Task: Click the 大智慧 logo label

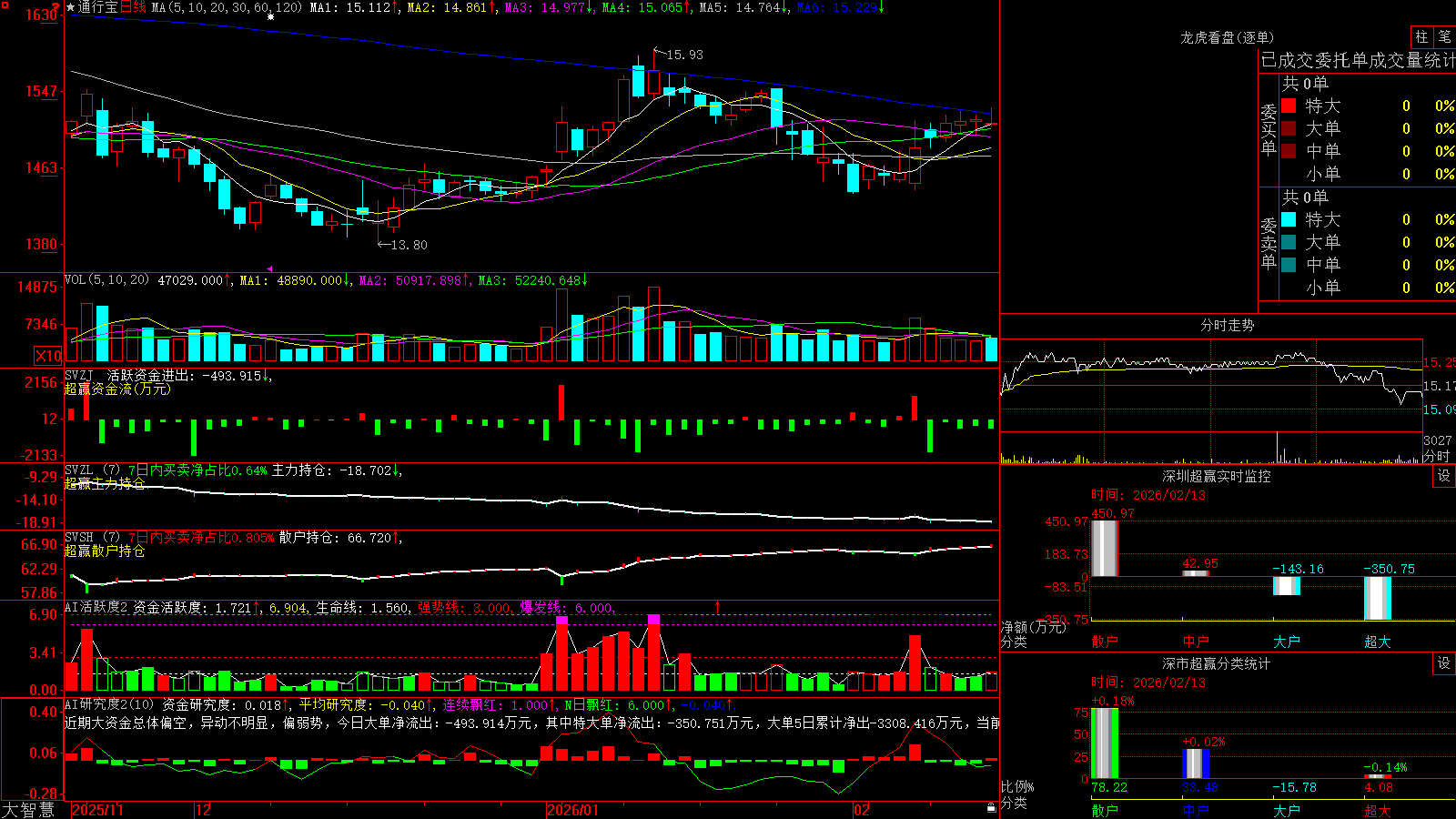Action: click(x=28, y=809)
